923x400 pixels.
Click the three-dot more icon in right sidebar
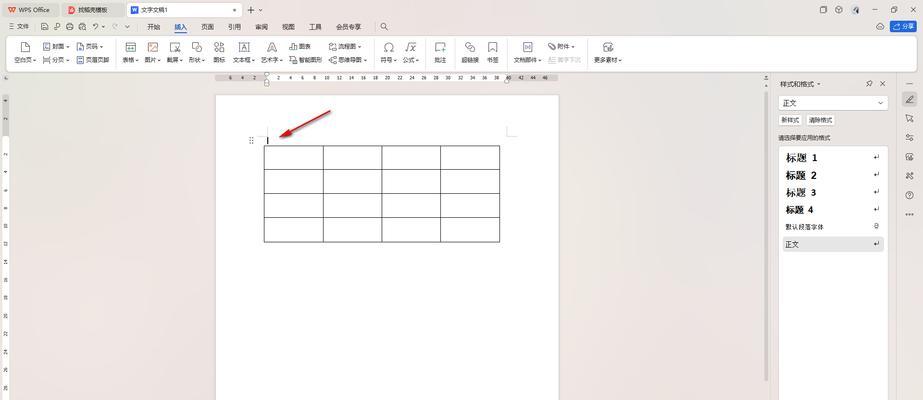pyautogui.click(x=909, y=214)
